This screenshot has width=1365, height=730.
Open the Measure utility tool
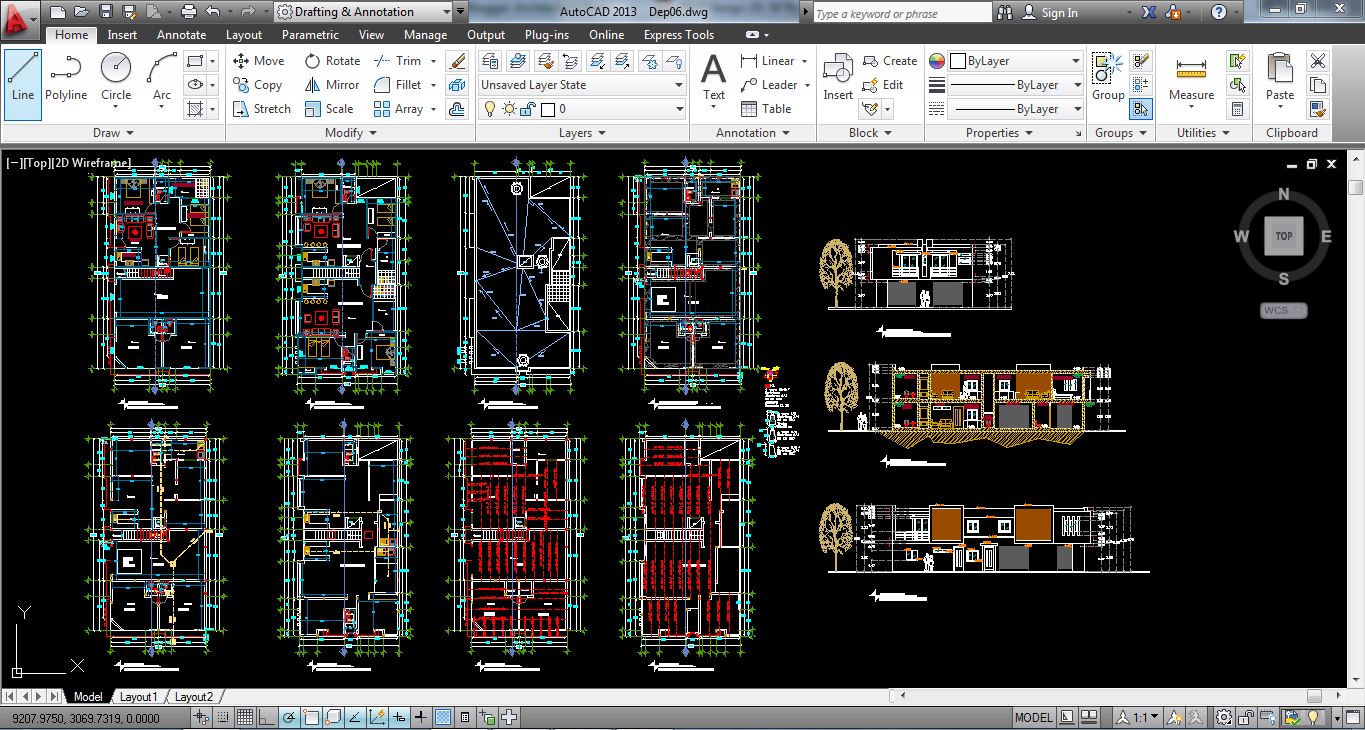1191,80
